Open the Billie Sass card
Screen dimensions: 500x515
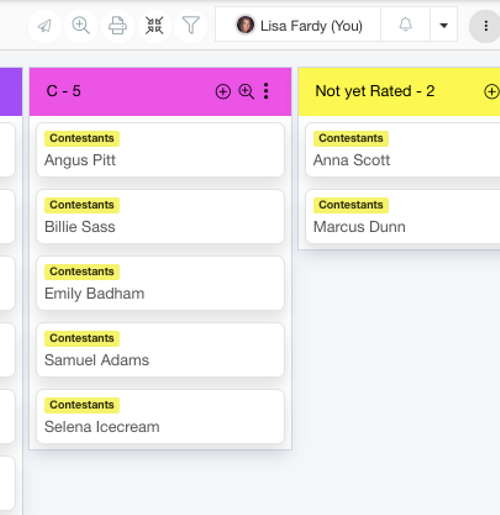160,216
